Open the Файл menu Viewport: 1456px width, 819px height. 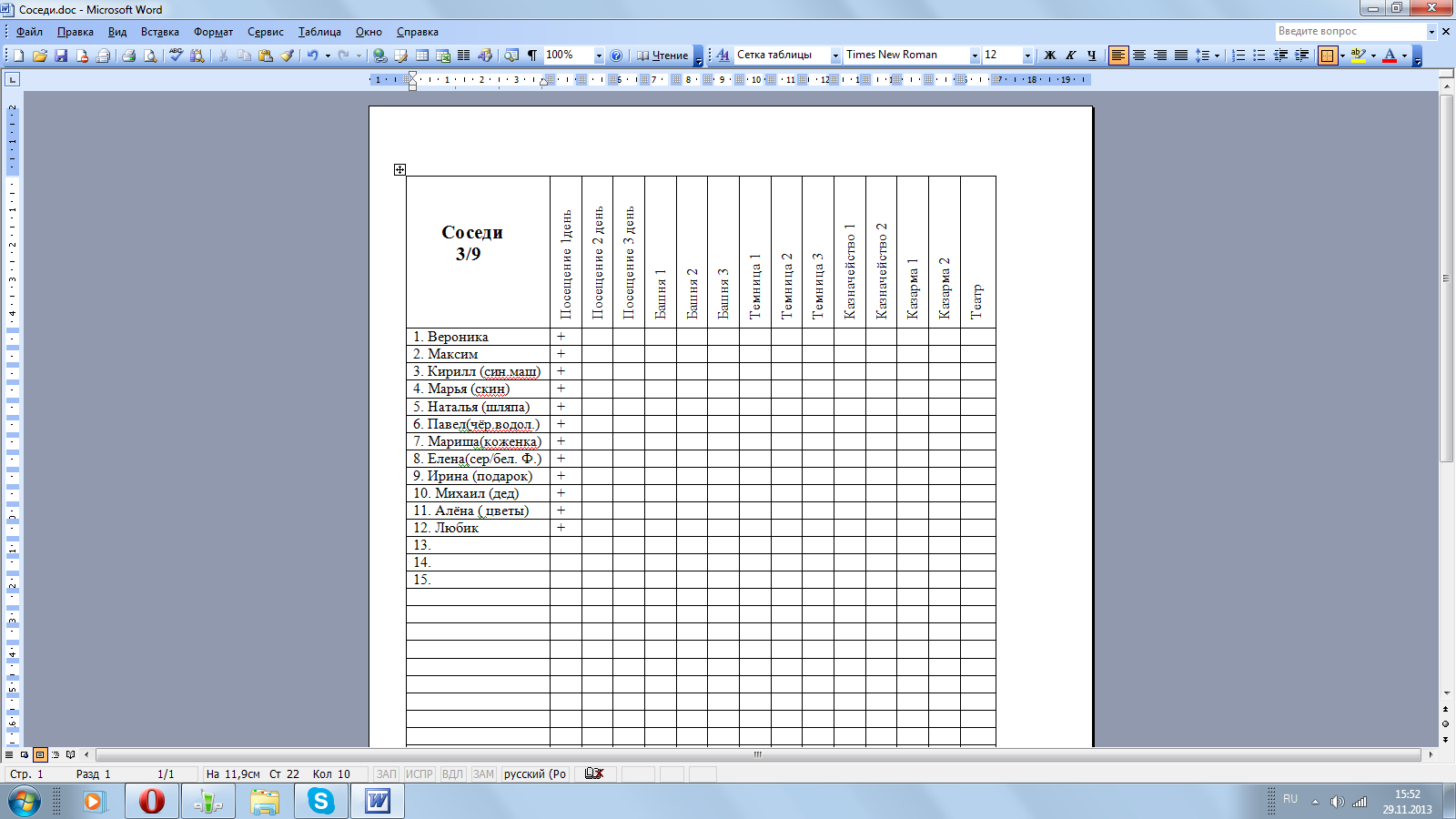[x=29, y=32]
